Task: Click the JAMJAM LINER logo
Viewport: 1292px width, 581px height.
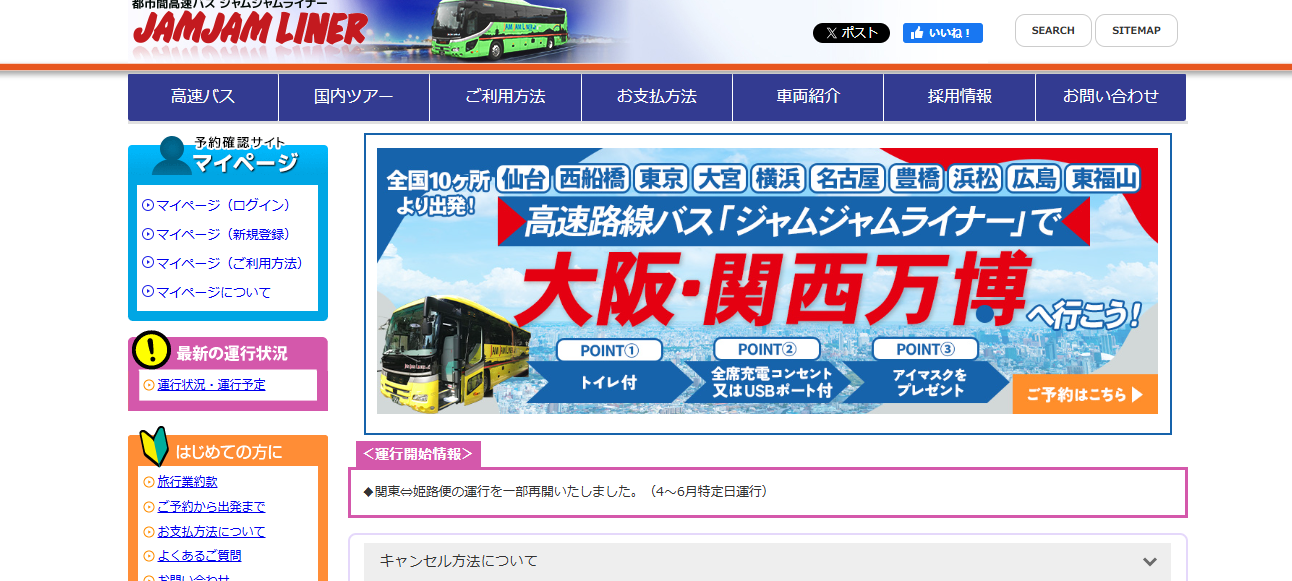Action: point(250,32)
